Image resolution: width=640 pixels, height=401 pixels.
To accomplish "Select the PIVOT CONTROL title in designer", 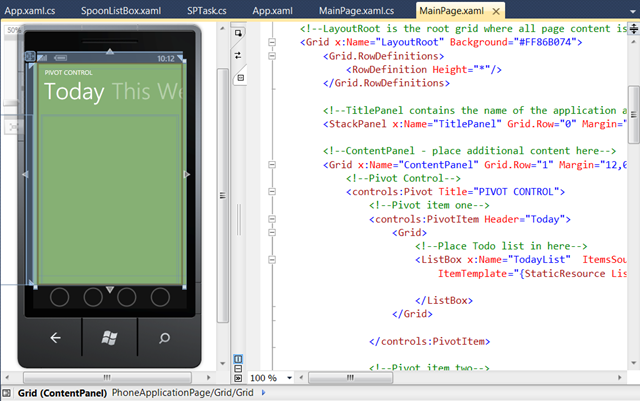I will click(x=68, y=73).
